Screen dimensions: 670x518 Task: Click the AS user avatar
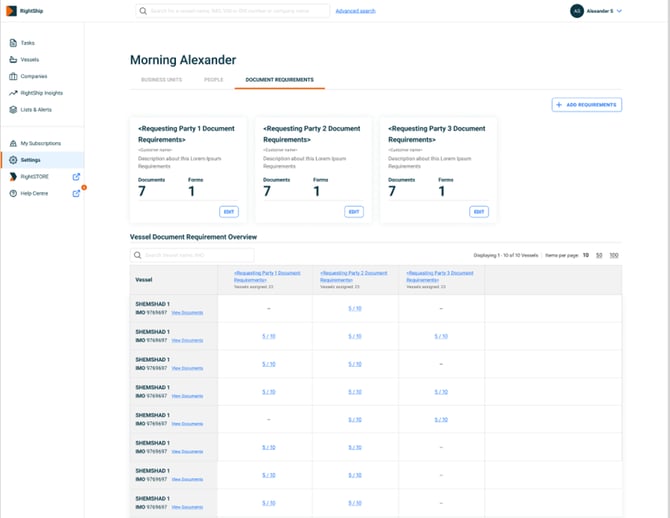(x=576, y=11)
